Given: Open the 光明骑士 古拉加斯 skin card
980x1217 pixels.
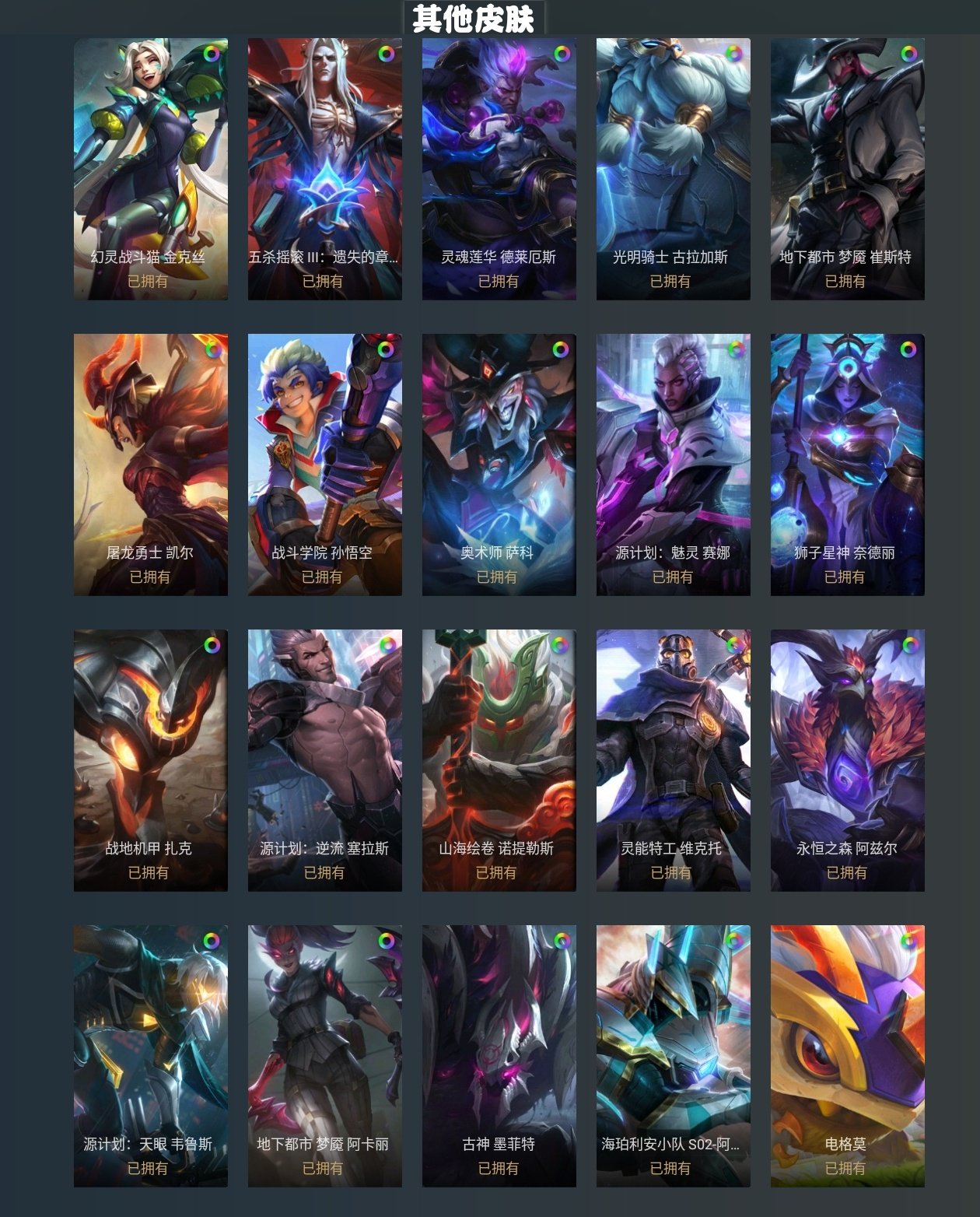Looking at the screenshot, I should coord(674,169).
